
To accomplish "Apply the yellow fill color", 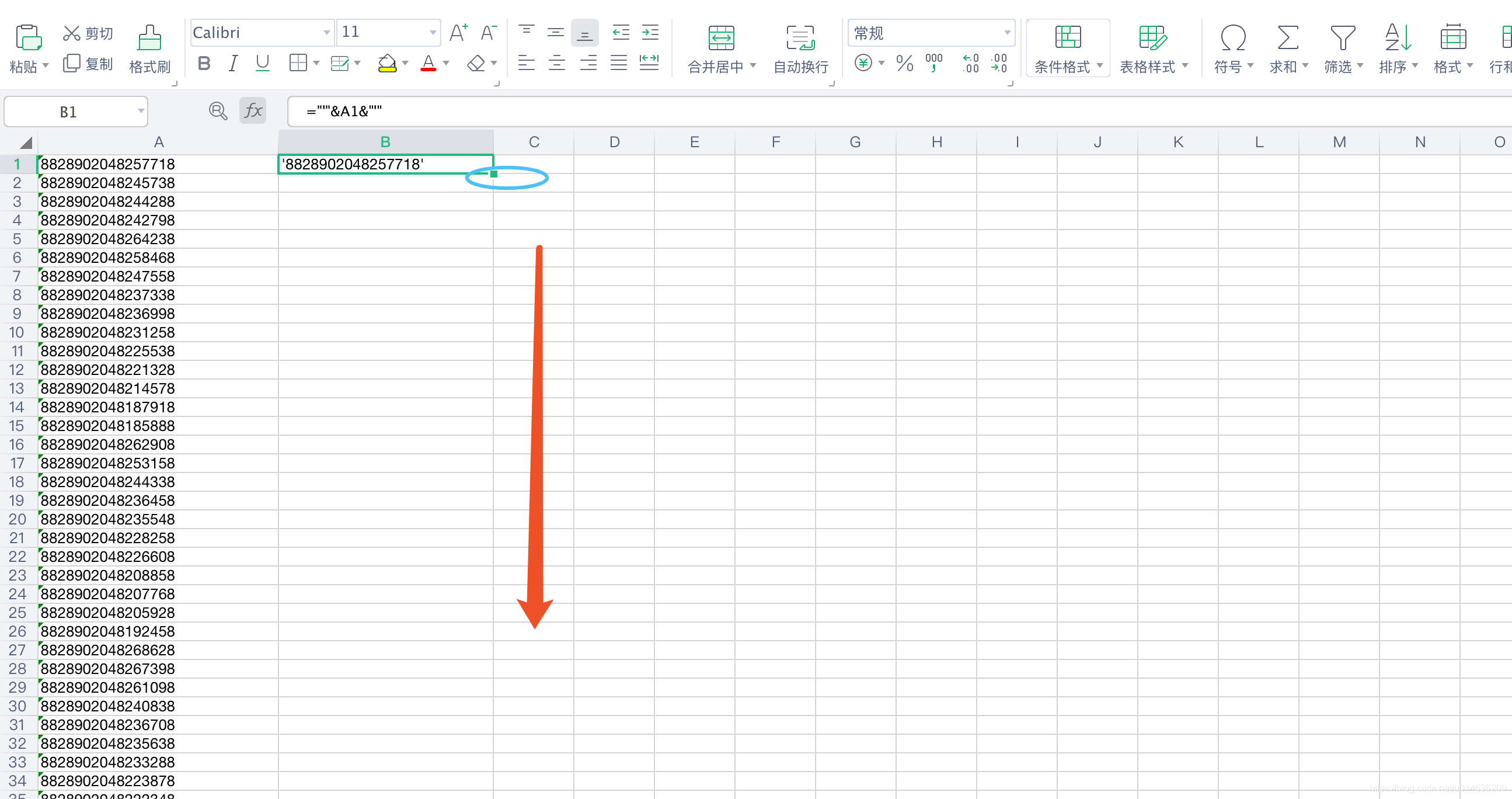I will 387,64.
